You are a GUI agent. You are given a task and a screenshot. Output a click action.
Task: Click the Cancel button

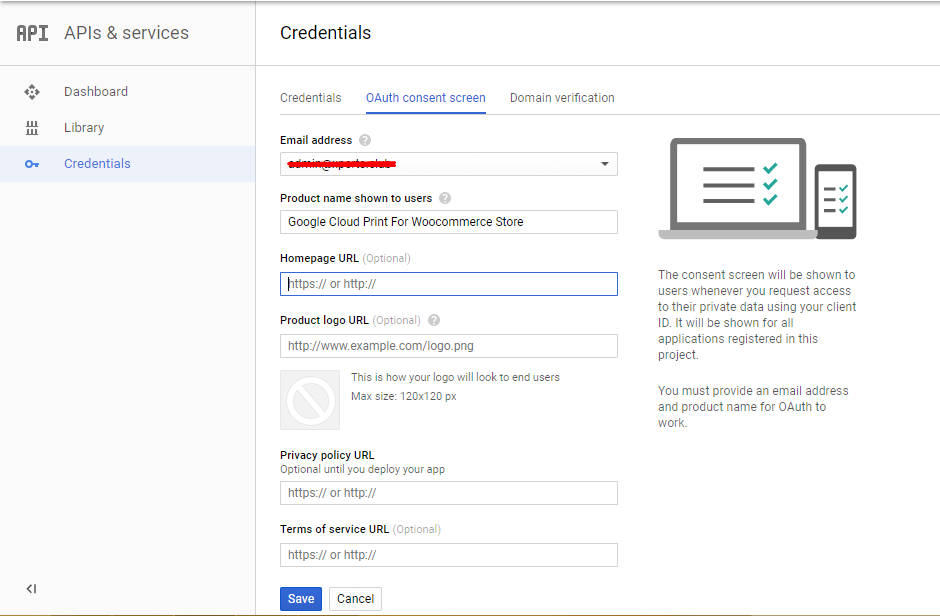(x=355, y=599)
